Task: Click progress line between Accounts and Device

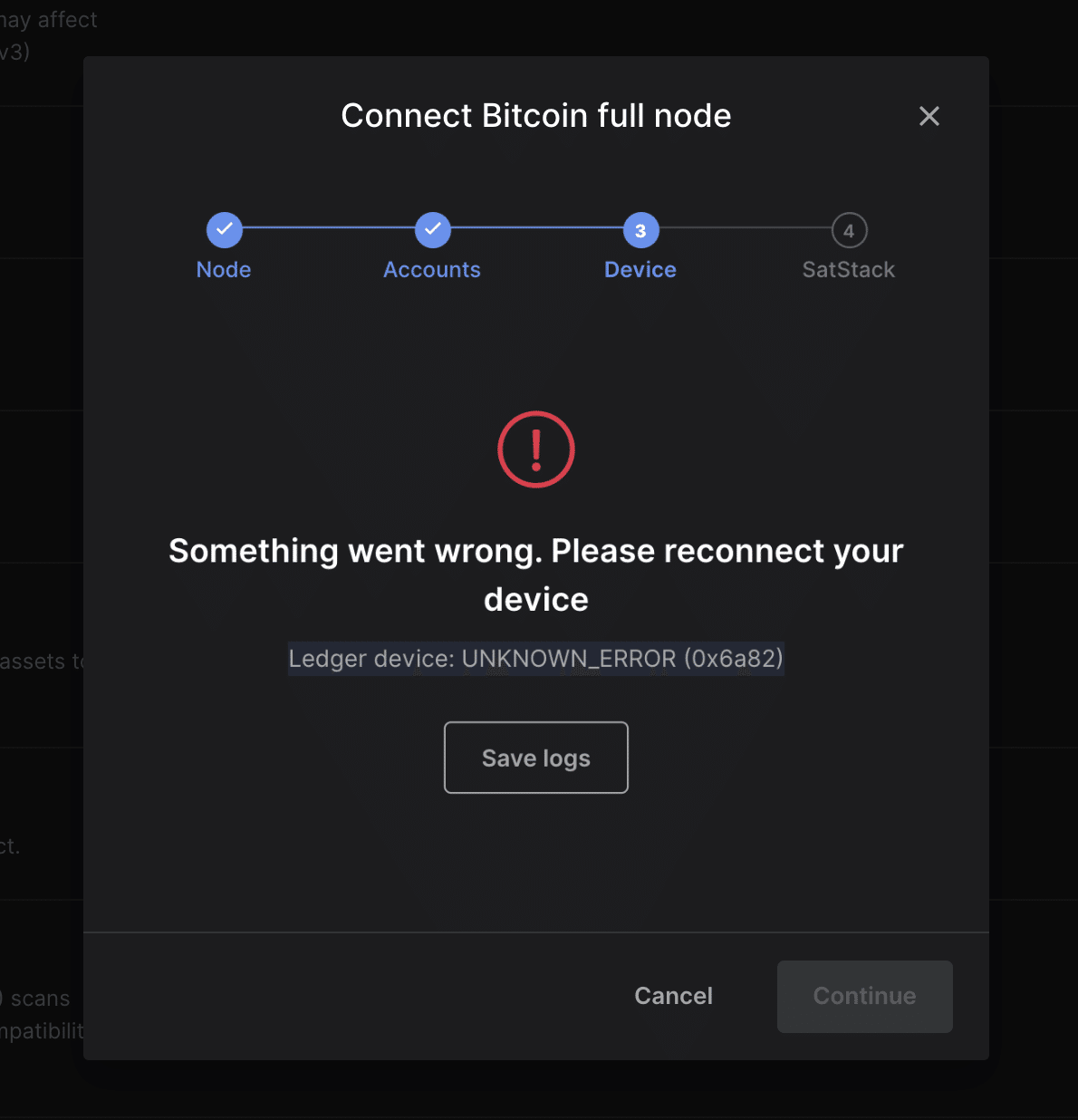Action: click(536, 227)
